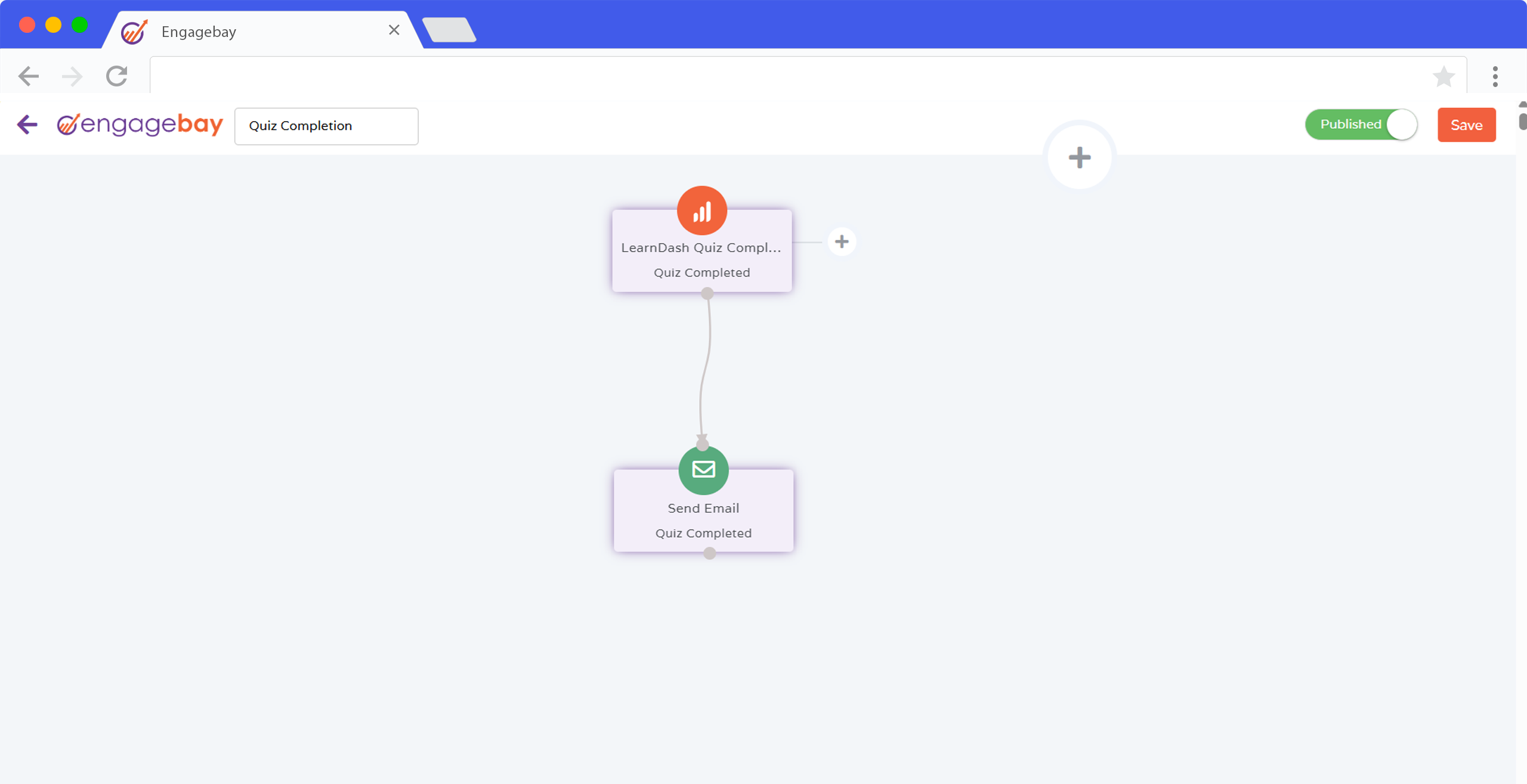The height and width of the screenshot is (784, 1527).
Task: Click the output connector dot under the Send Email node
Action: (709, 553)
